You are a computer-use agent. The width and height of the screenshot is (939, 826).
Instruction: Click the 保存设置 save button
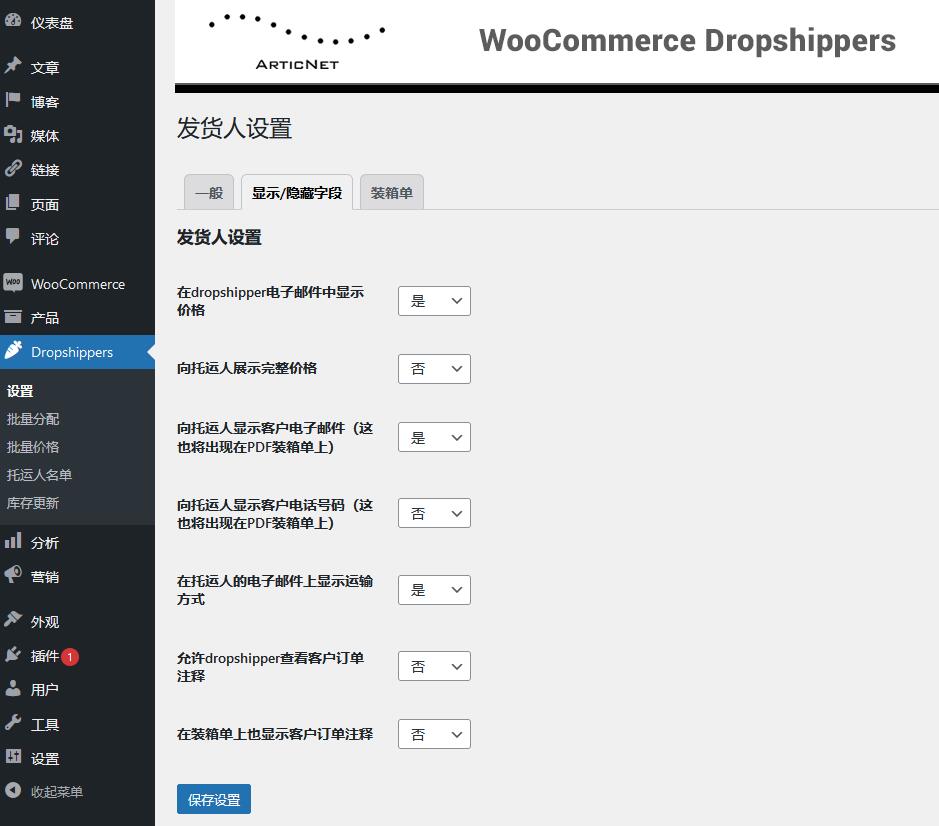pyautogui.click(x=214, y=799)
